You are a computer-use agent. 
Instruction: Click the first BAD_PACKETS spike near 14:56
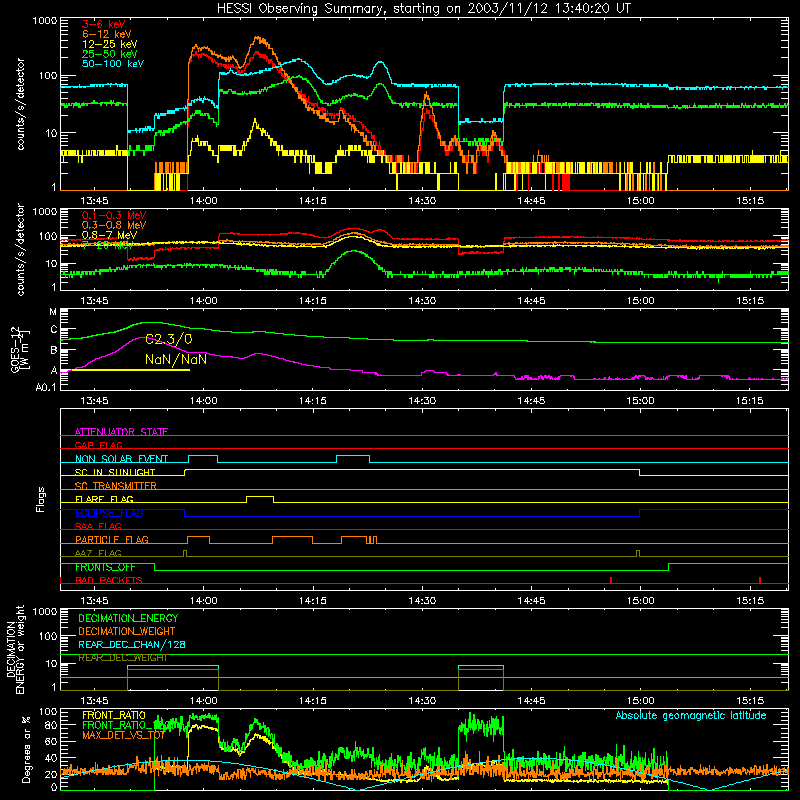(611, 580)
